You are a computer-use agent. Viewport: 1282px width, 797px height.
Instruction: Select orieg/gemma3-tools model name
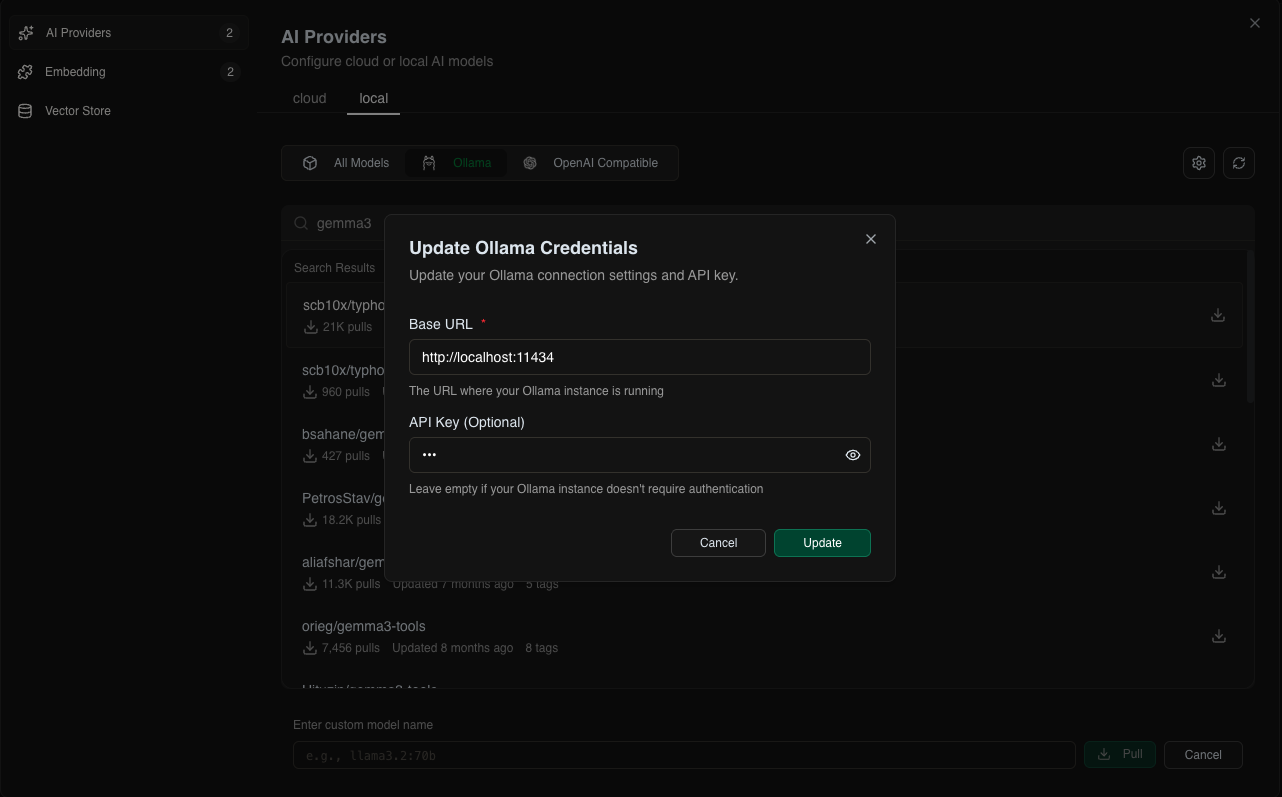click(364, 626)
